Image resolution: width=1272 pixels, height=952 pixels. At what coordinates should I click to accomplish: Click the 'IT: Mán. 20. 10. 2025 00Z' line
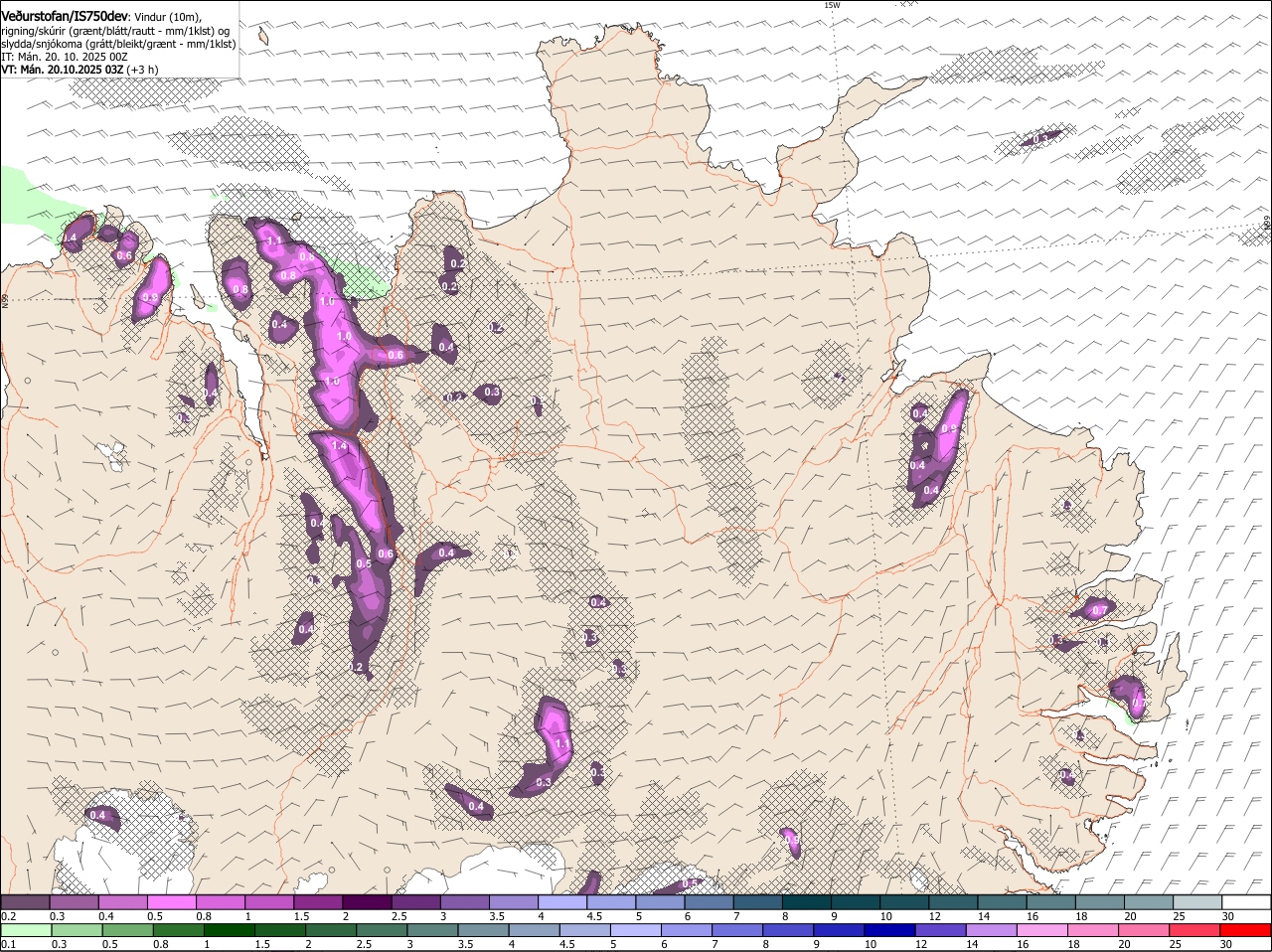65,57
